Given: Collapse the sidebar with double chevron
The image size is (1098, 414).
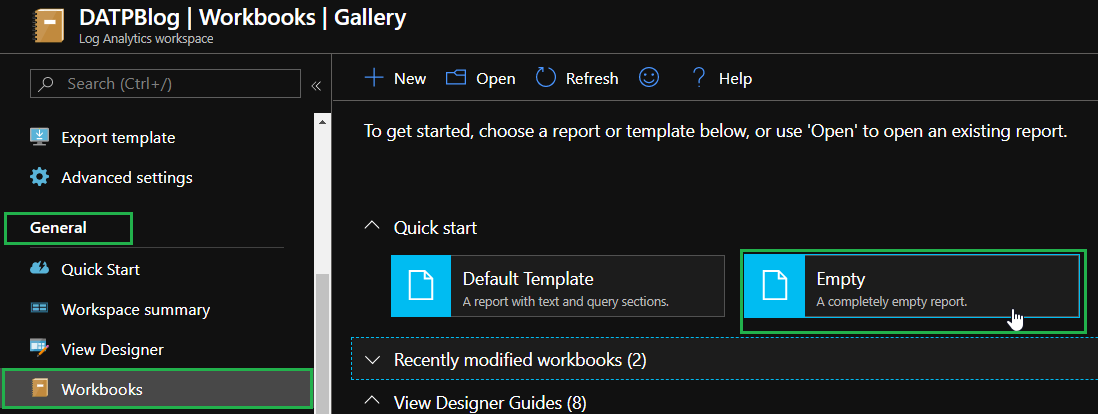Looking at the screenshot, I should 316,85.
